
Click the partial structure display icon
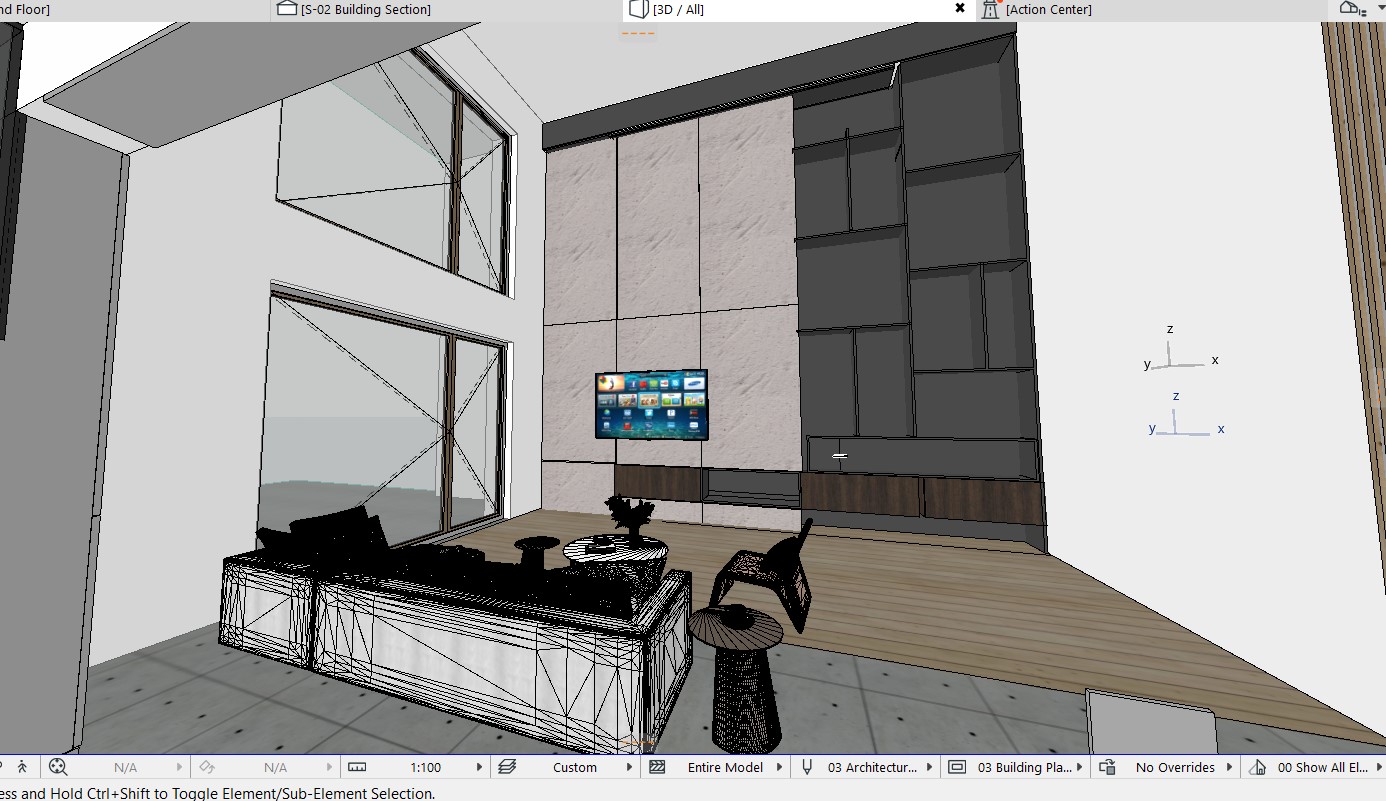[x=657, y=767]
